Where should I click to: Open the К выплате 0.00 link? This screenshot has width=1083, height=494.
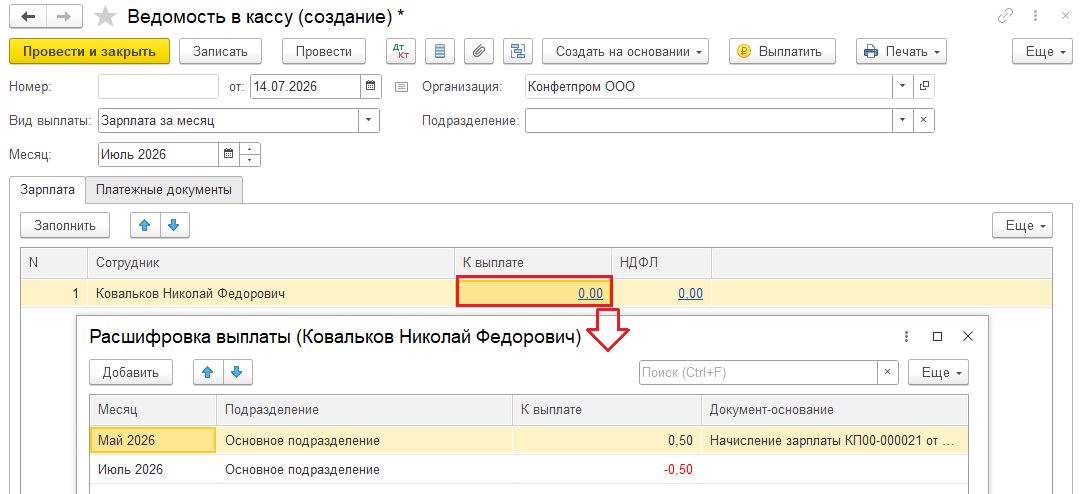(591, 294)
